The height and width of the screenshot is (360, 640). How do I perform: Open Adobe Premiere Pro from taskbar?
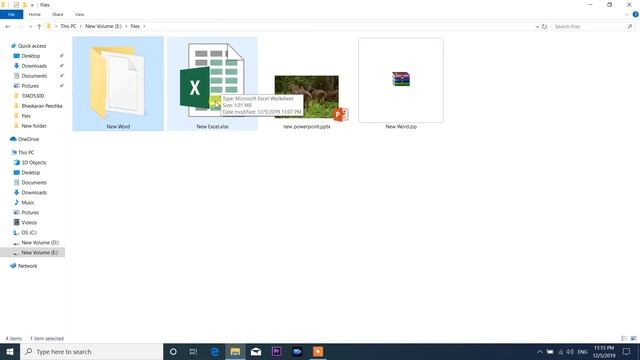(276, 351)
